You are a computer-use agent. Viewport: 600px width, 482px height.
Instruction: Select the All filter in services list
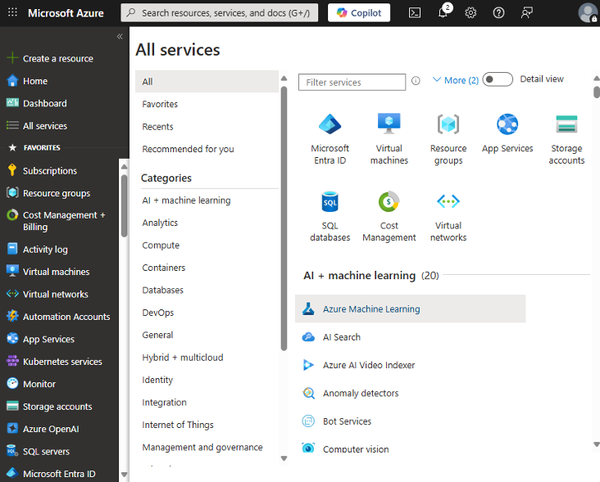207,81
